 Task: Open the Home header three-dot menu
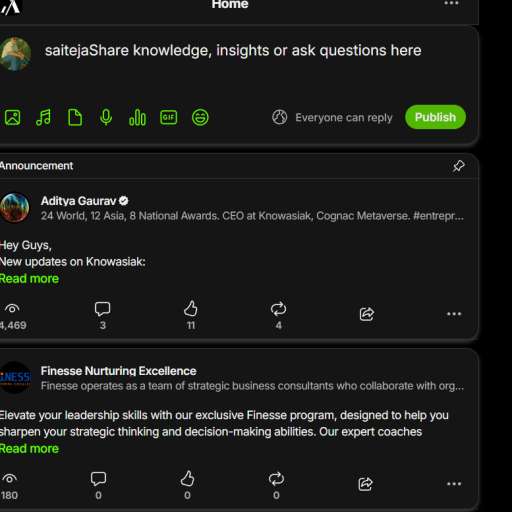coord(451,4)
